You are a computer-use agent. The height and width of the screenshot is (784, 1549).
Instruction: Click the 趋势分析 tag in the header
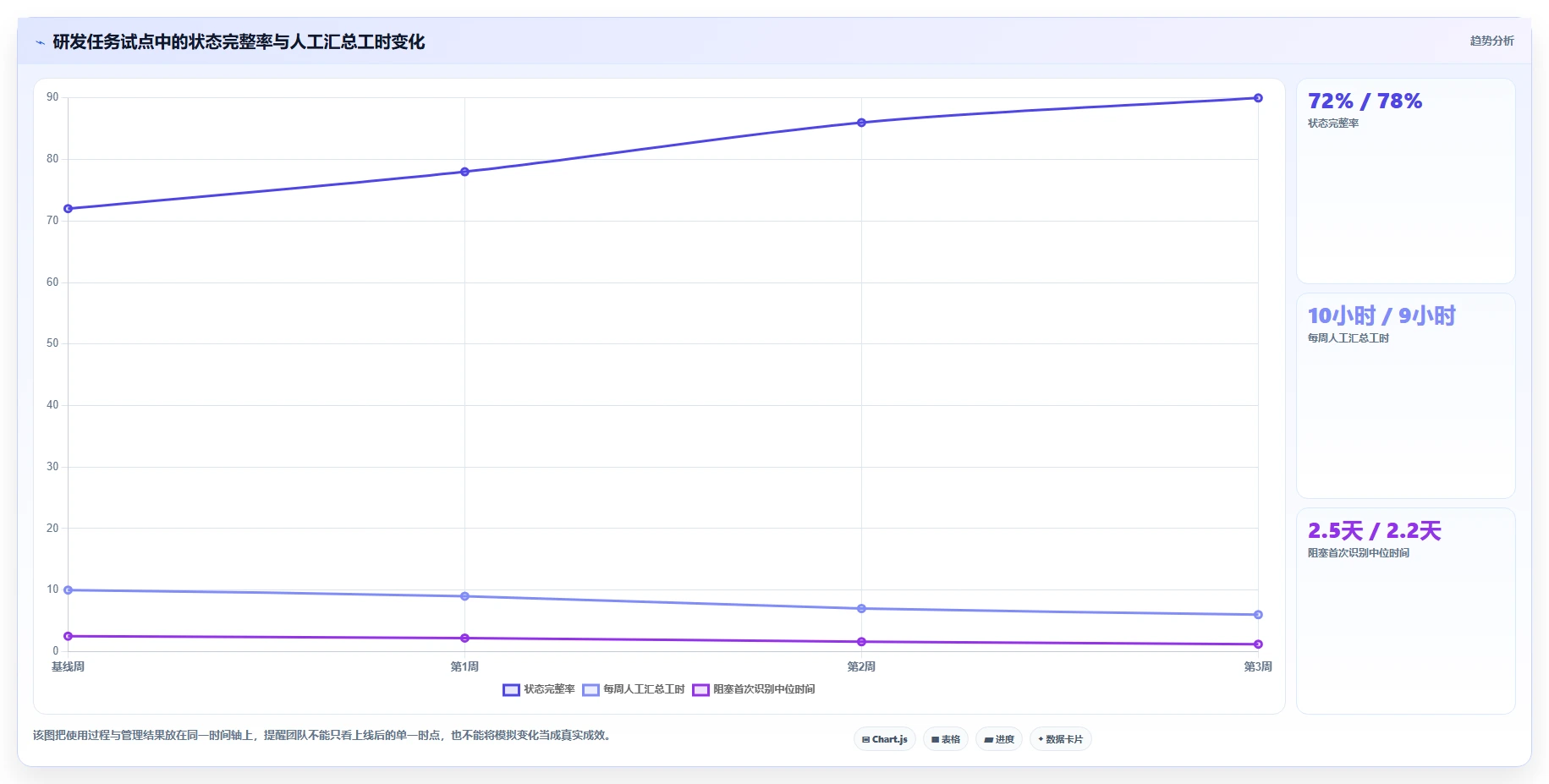click(x=1491, y=41)
